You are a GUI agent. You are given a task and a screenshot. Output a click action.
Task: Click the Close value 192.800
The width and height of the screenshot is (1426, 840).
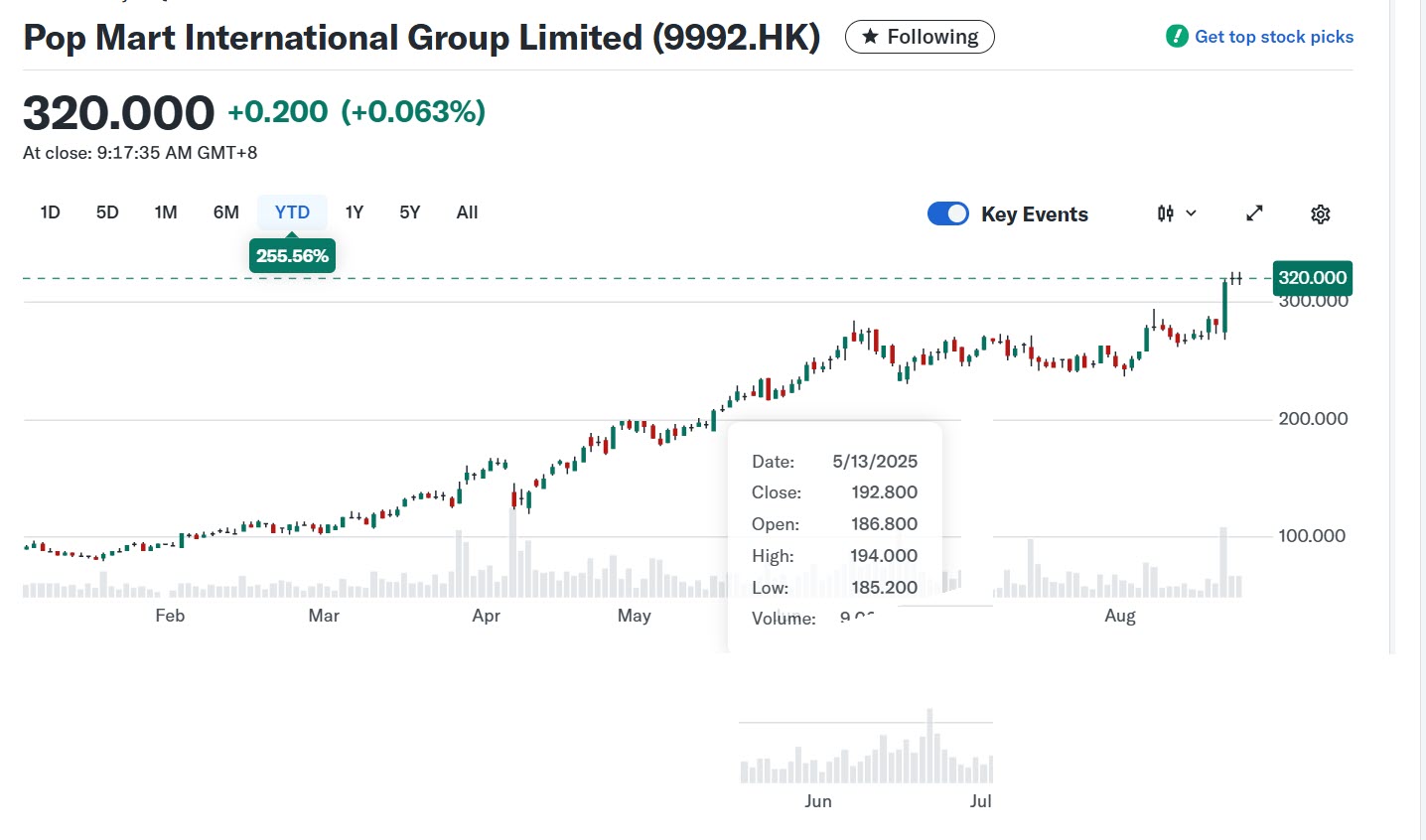(x=884, y=492)
